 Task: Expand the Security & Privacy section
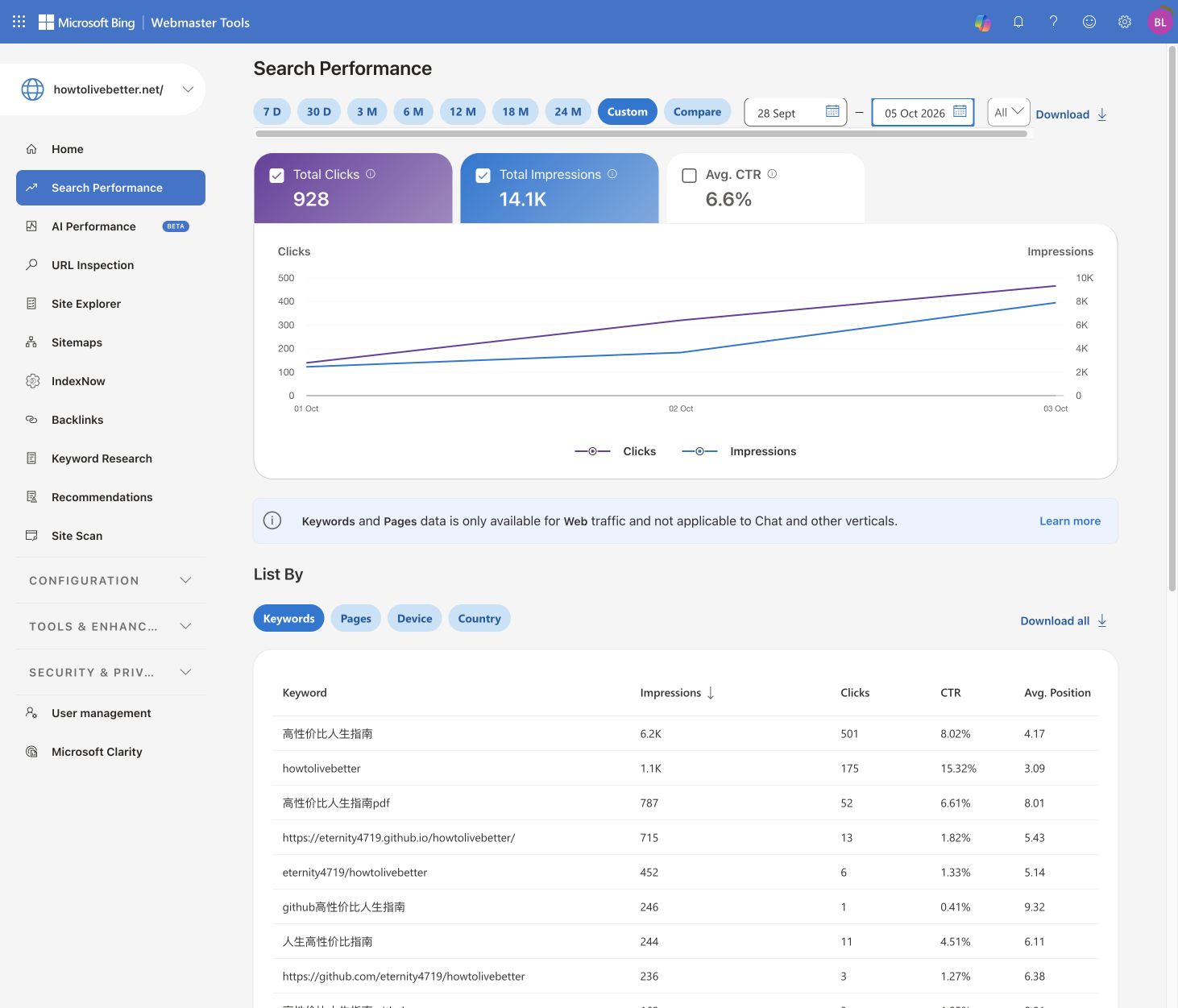(110, 672)
